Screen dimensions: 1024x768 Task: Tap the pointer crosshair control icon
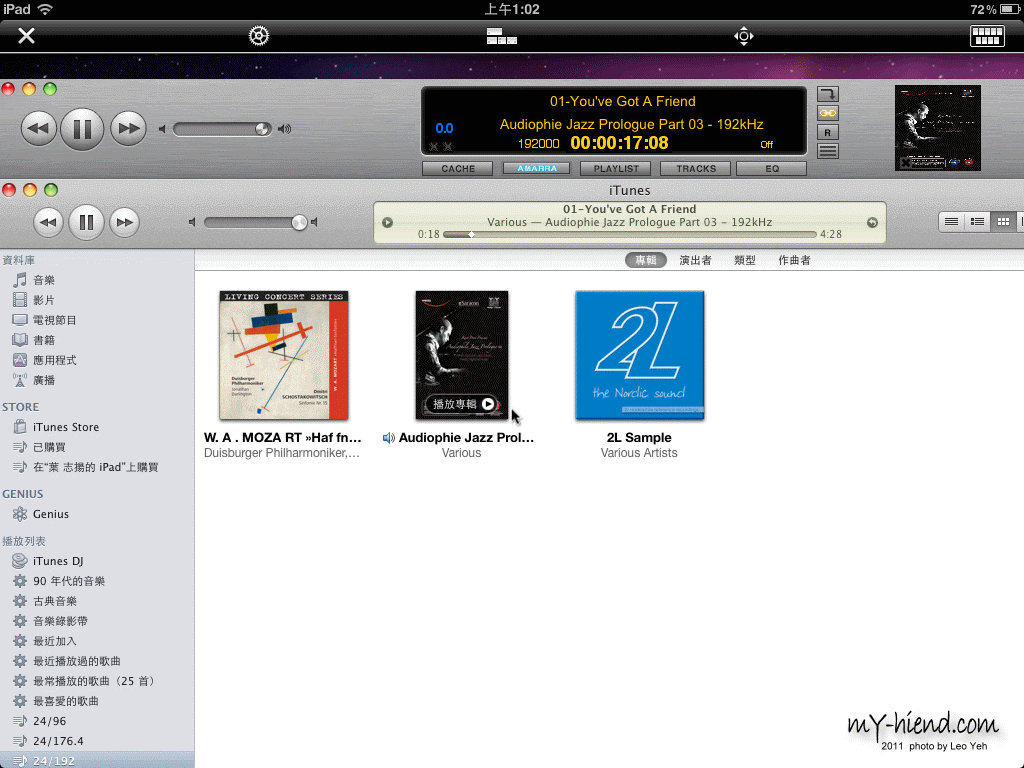coord(744,36)
